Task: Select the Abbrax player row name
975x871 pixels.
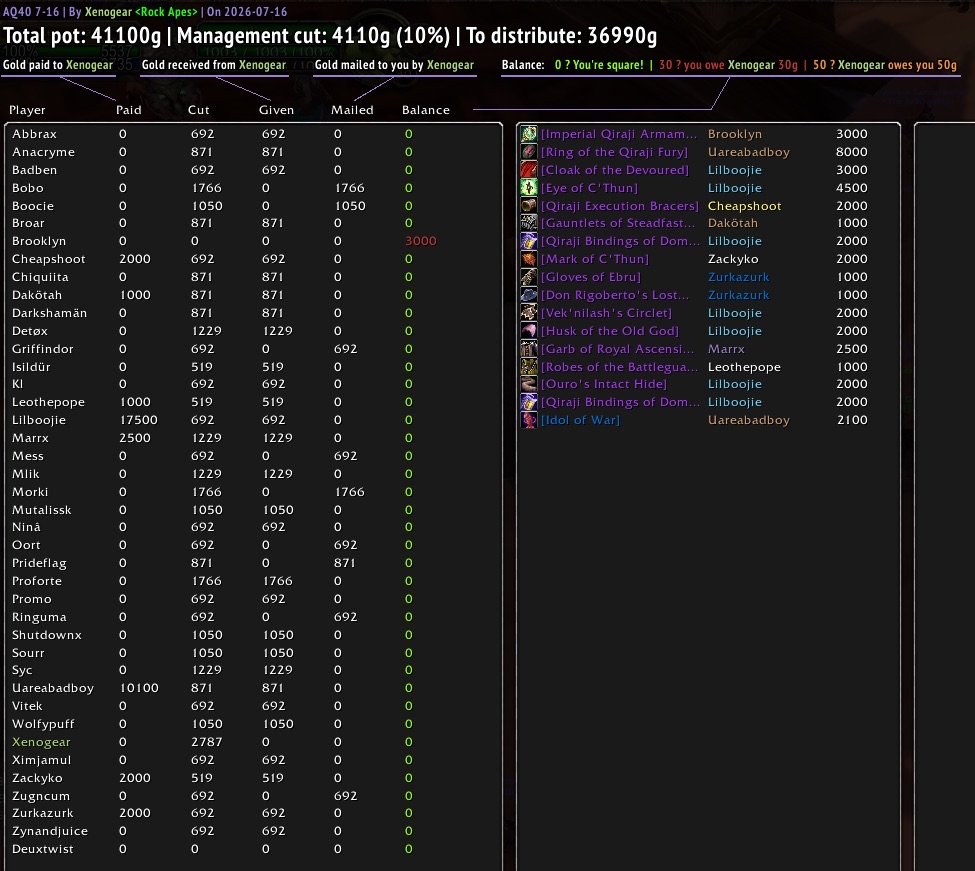Action: click(35, 134)
